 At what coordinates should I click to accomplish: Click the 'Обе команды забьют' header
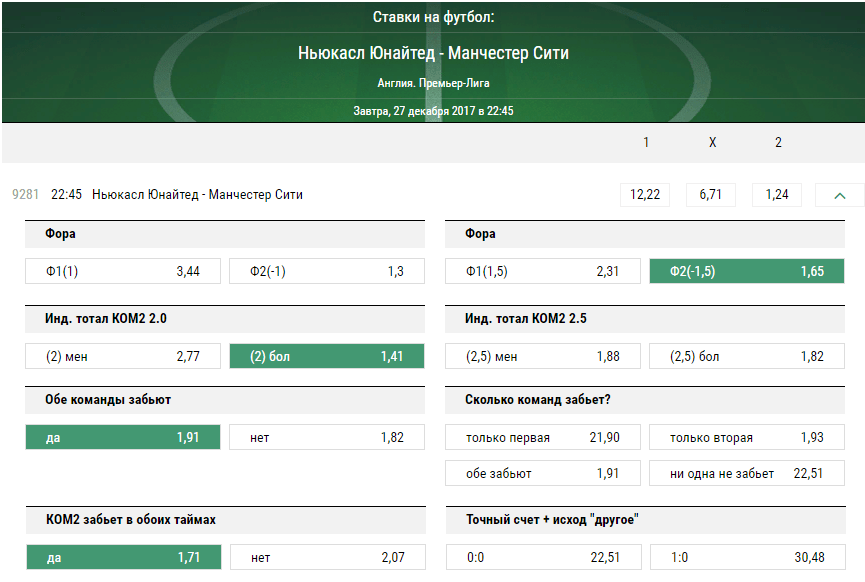point(225,400)
